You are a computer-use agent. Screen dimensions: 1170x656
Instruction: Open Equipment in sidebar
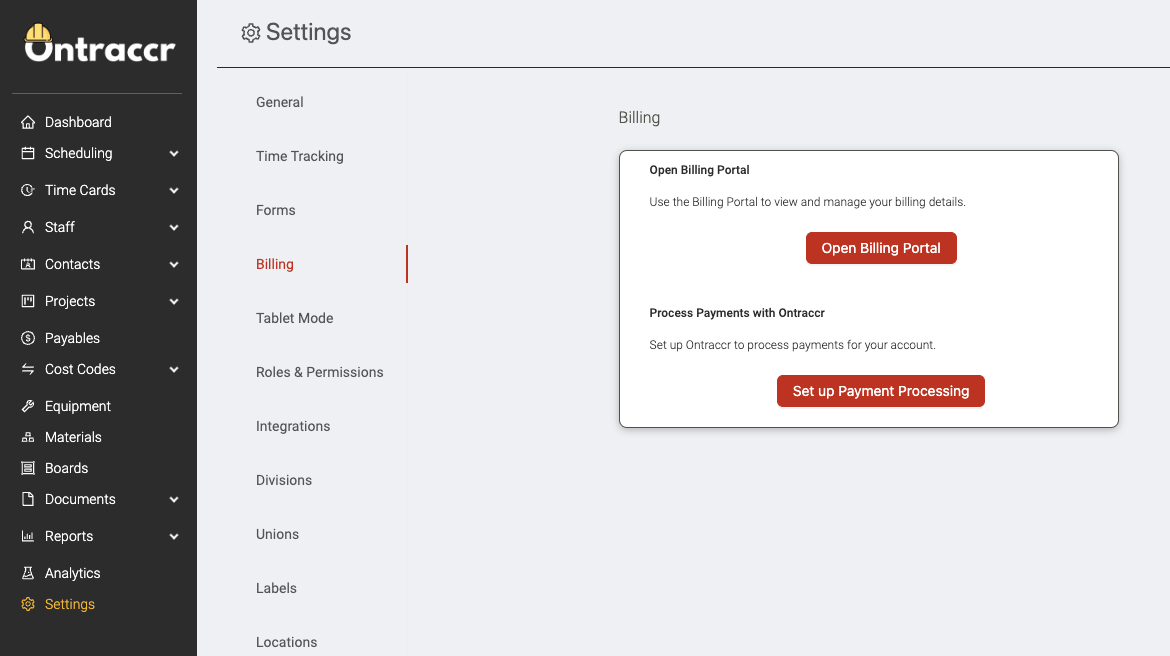[78, 406]
